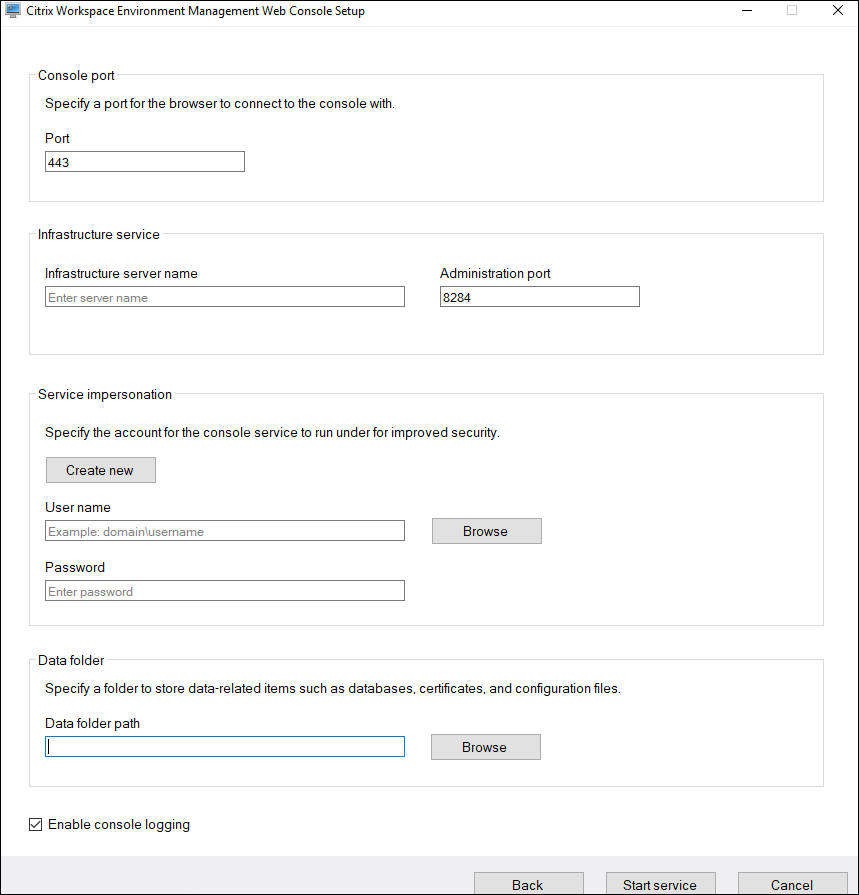
Task: Click the Data folder path field
Action: [x=225, y=747]
